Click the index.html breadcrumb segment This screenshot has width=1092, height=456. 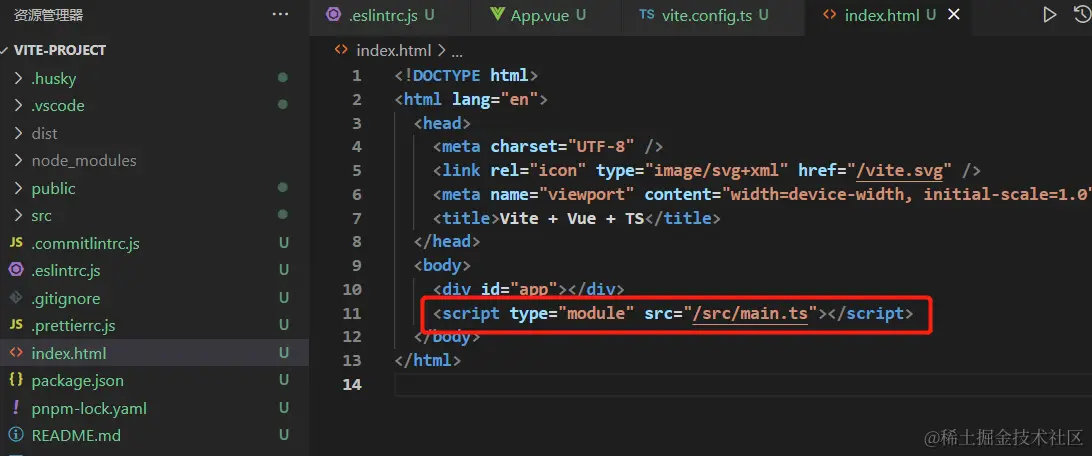pyautogui.click(x=393, y=51)
